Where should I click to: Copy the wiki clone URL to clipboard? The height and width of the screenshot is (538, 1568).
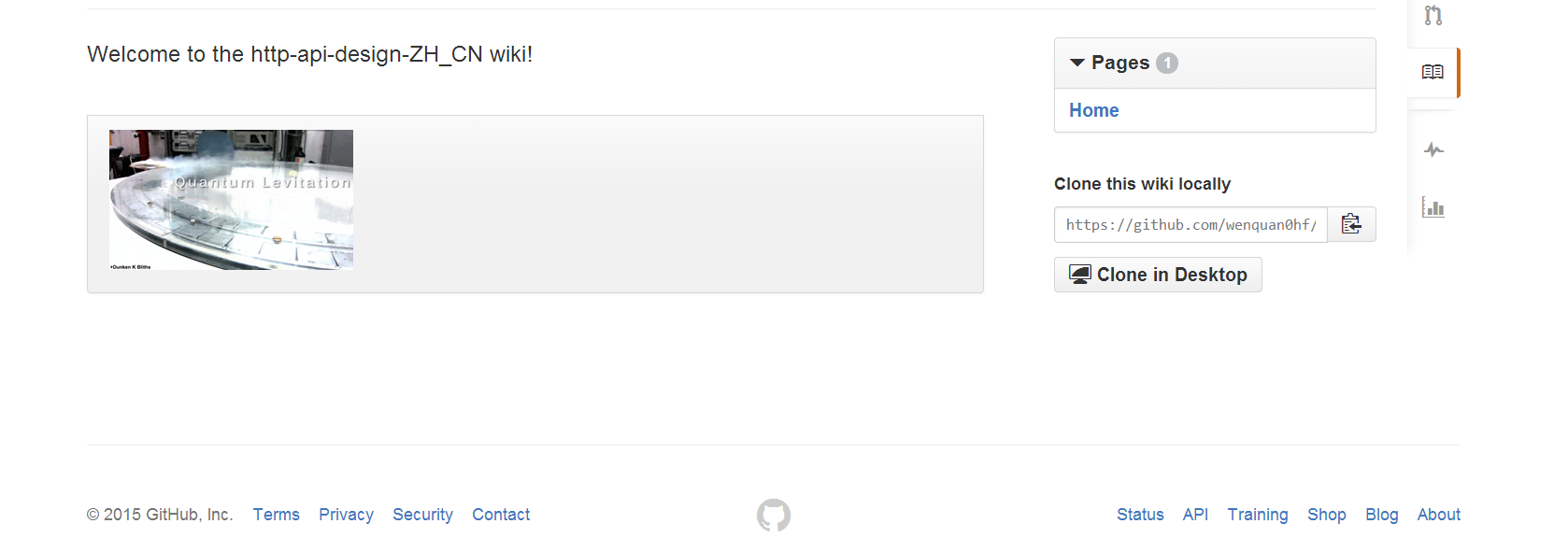point(1351,224)
